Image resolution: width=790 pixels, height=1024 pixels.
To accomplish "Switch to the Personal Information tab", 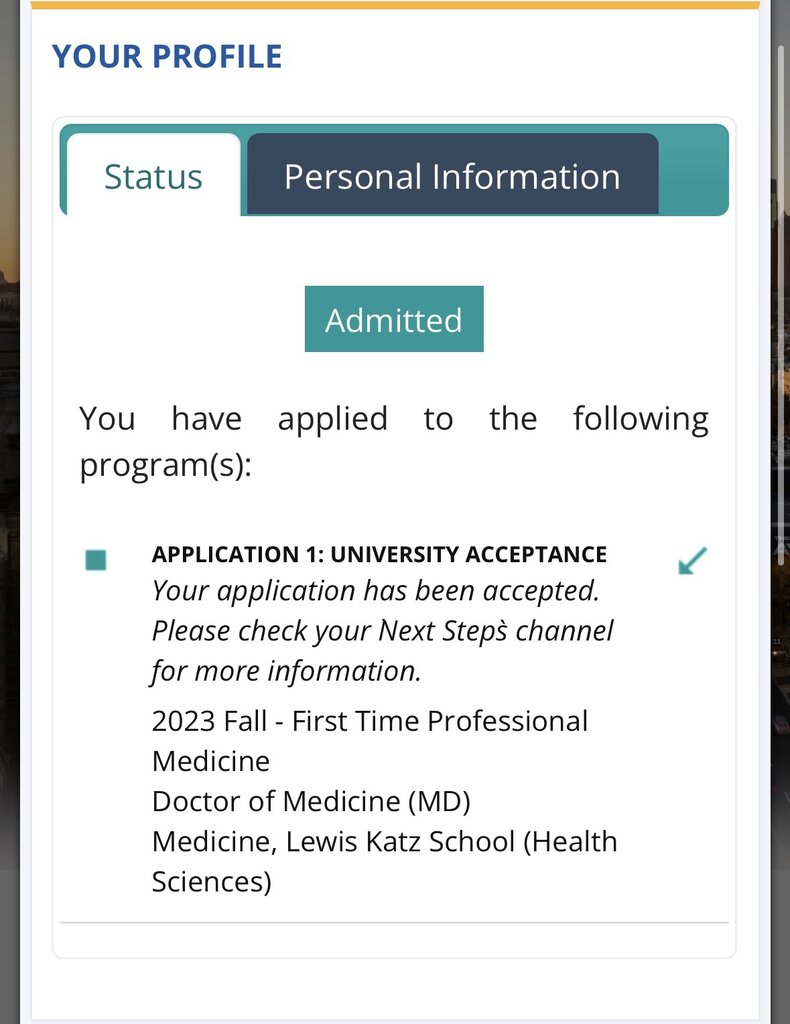I will coord(452,176).
